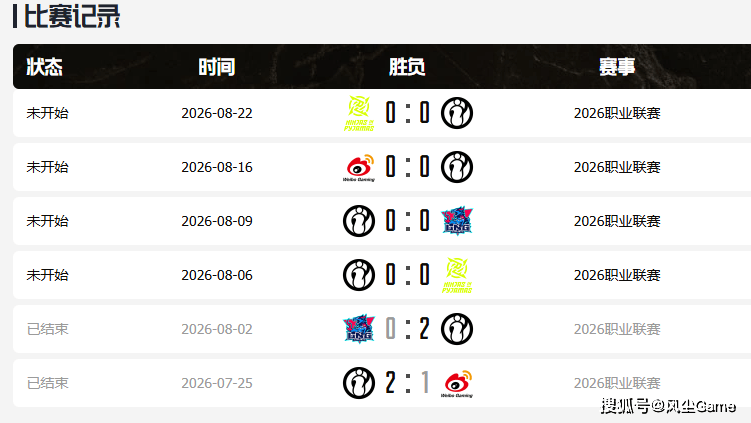Click Invictus Gaming logo in 2026-08-16 row

coord(457,167)
